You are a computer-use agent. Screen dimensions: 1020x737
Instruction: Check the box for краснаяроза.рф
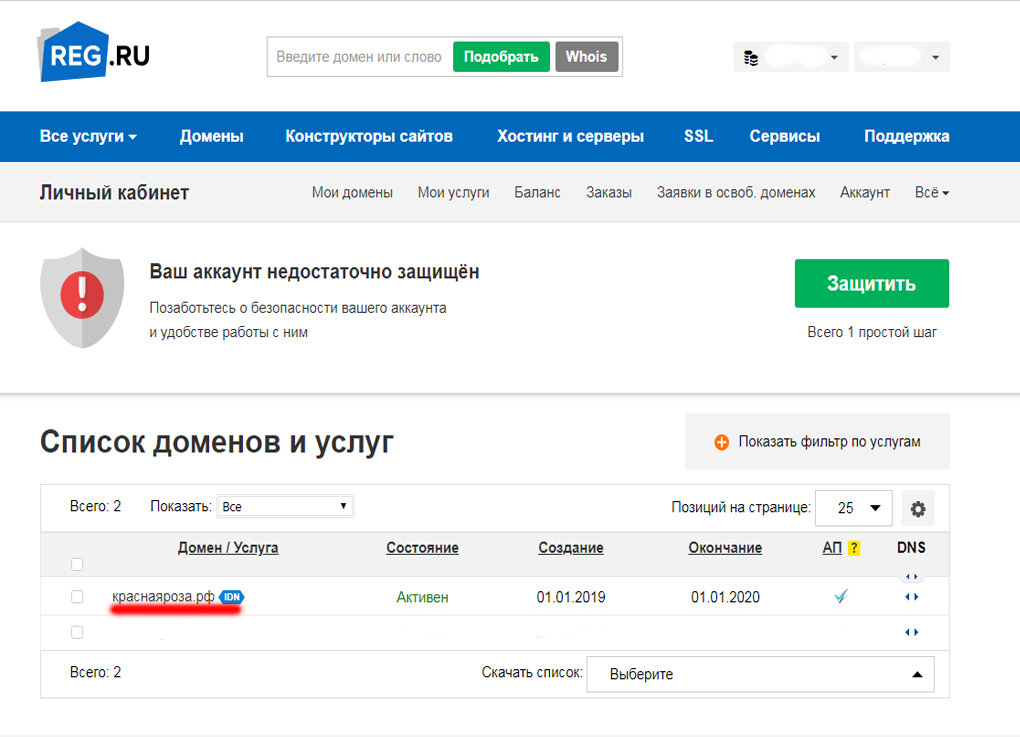click(77, 596)
